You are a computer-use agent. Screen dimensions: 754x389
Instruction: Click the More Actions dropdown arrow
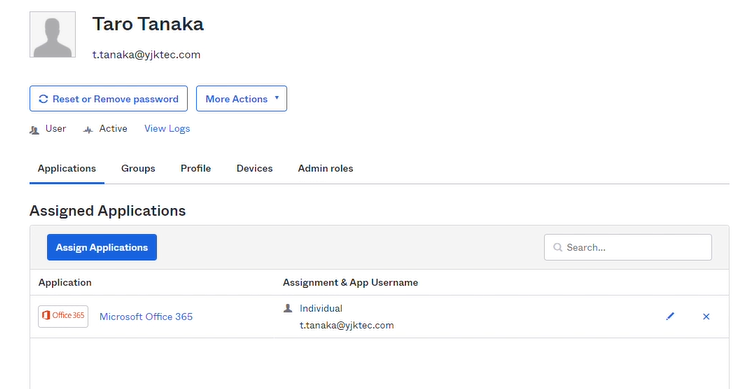point(277,98)
